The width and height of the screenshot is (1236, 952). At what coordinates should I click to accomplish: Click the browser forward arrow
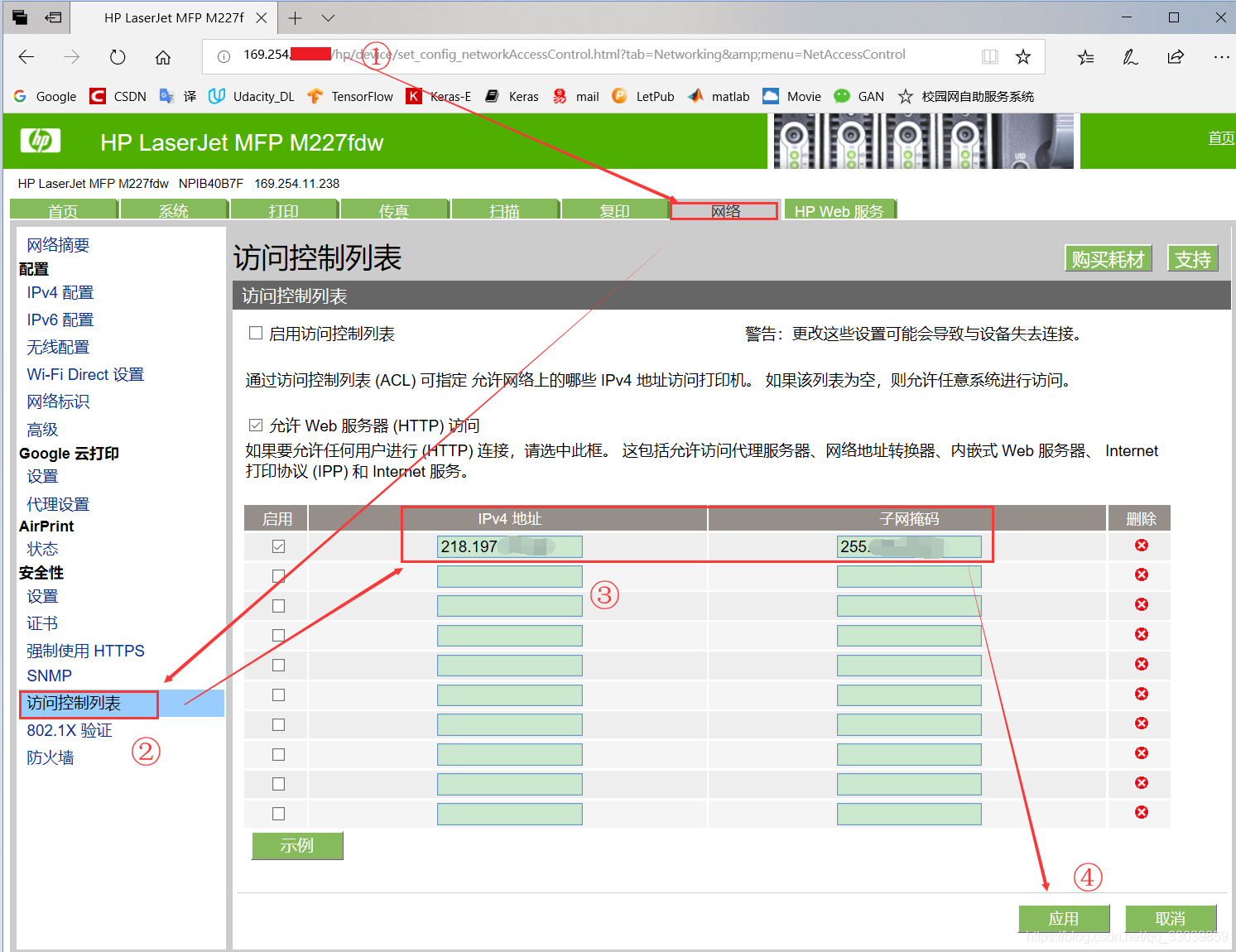point(72,56)
